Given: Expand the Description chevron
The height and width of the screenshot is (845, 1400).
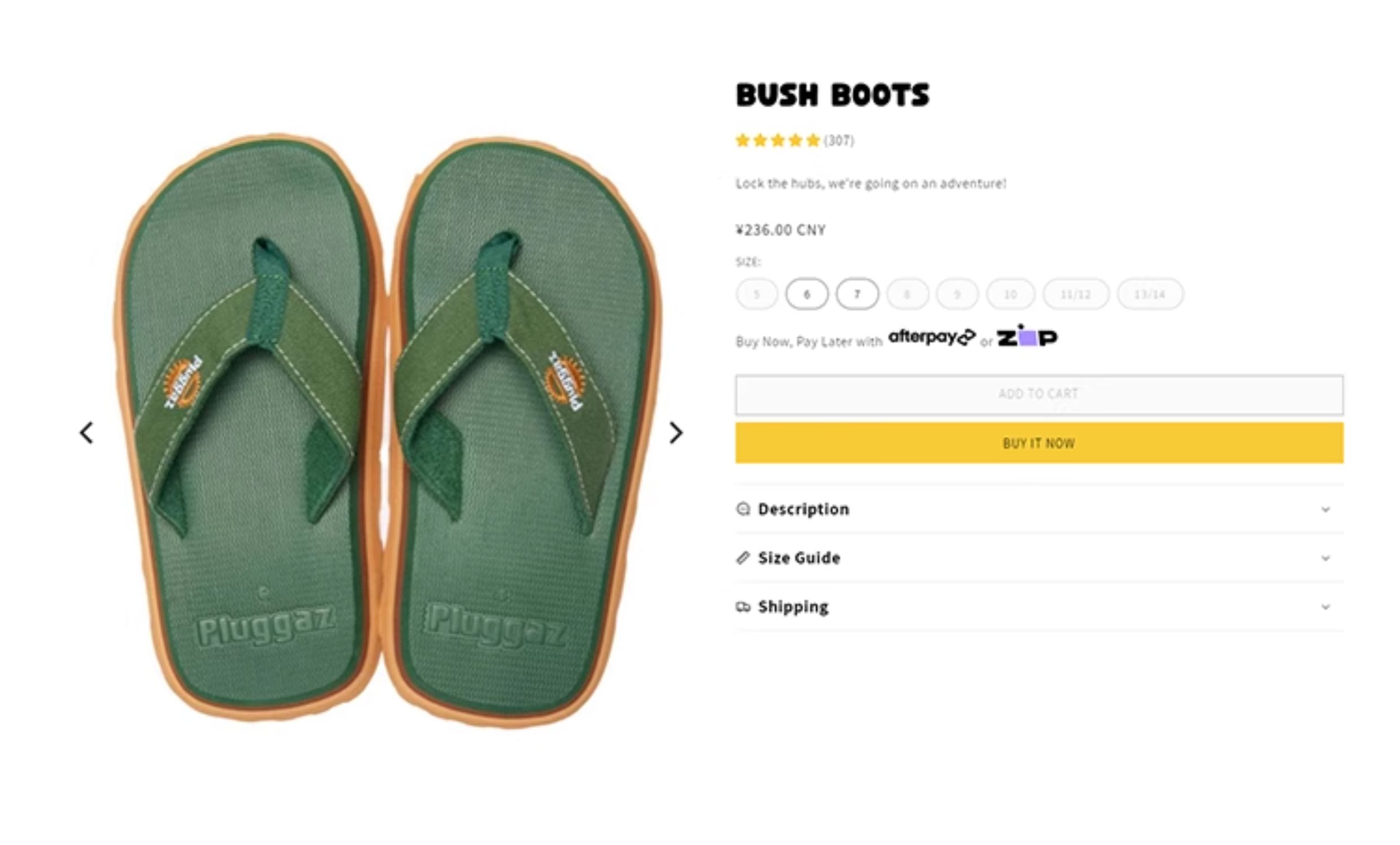Looking at the screenshot, I should [1325, 509].
